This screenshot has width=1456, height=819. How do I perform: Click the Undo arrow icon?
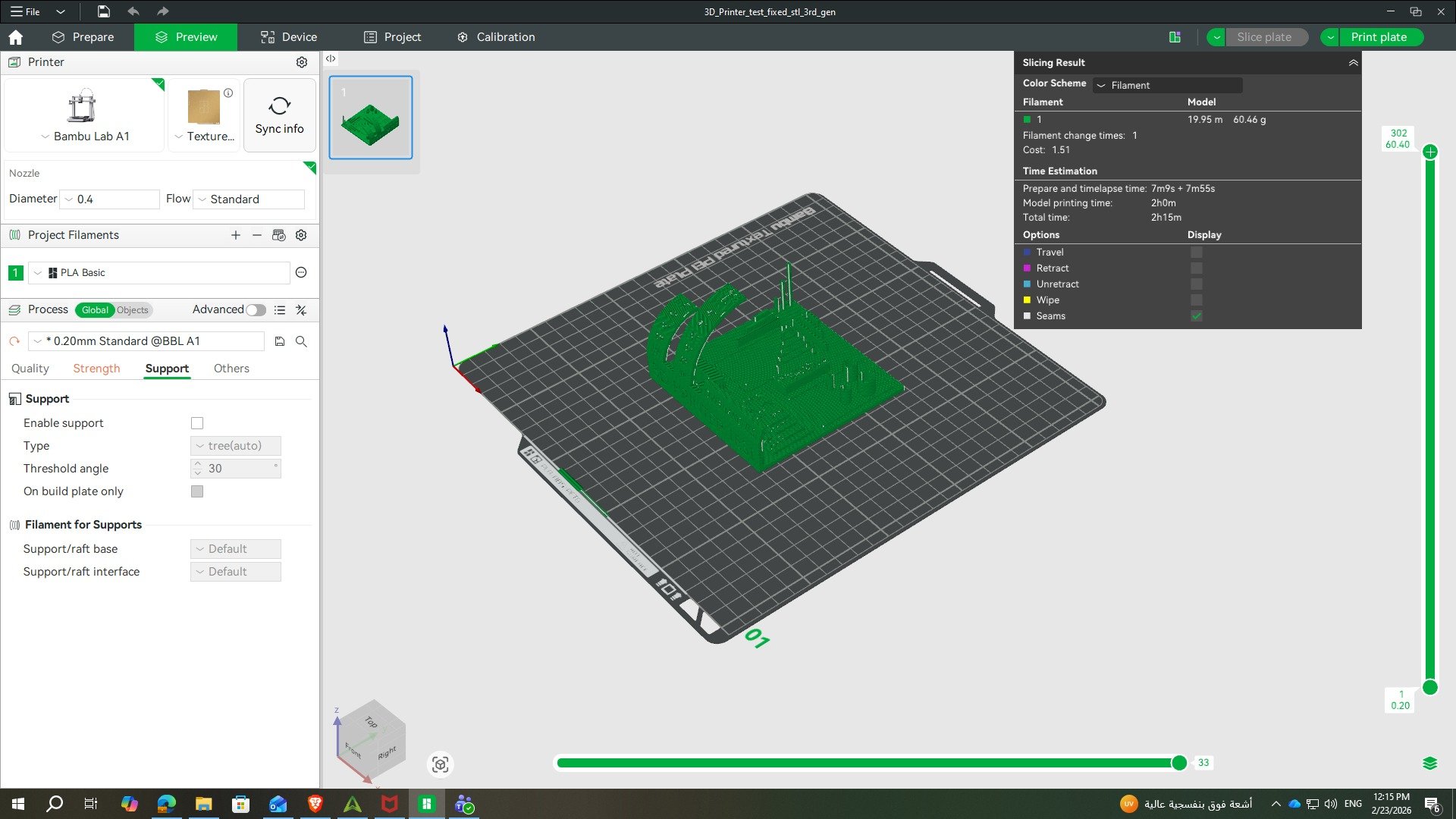[133, 11]
